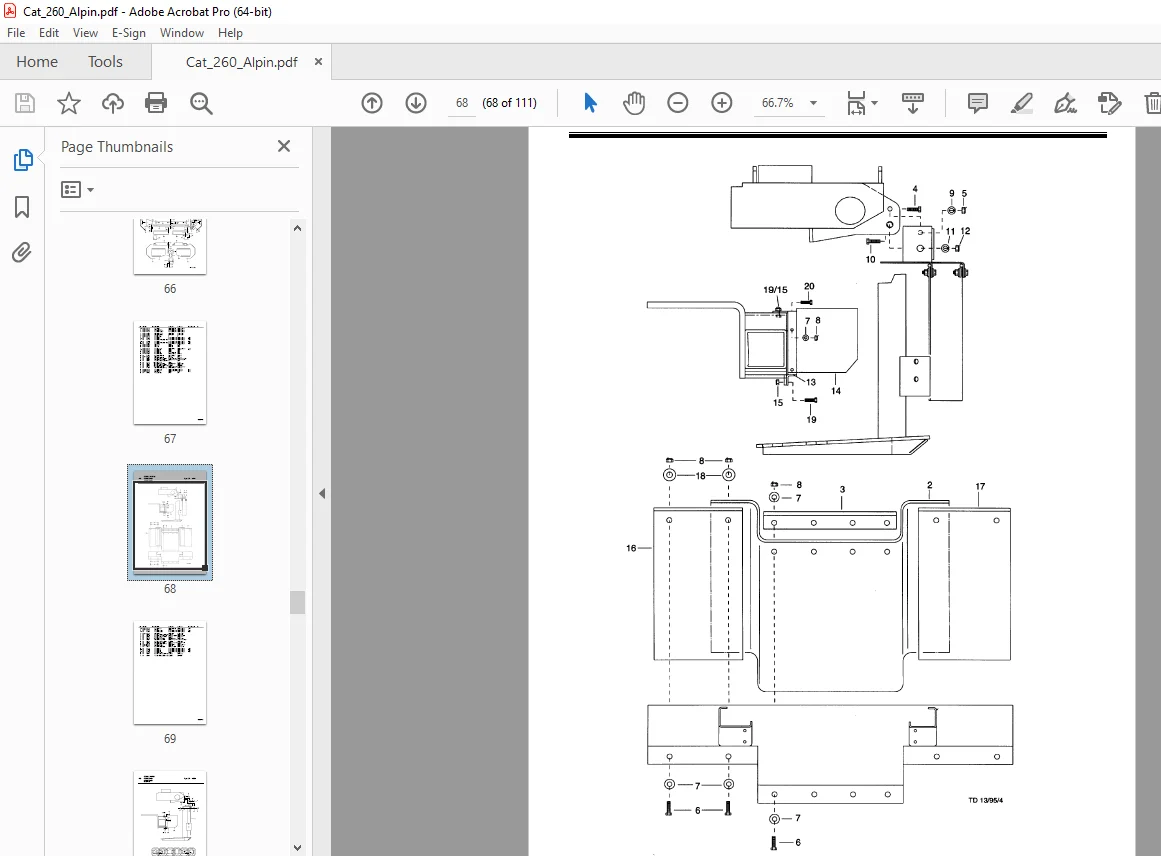Open the File menu
Viewport: 1161px width, 856px height.
(16, 33)
